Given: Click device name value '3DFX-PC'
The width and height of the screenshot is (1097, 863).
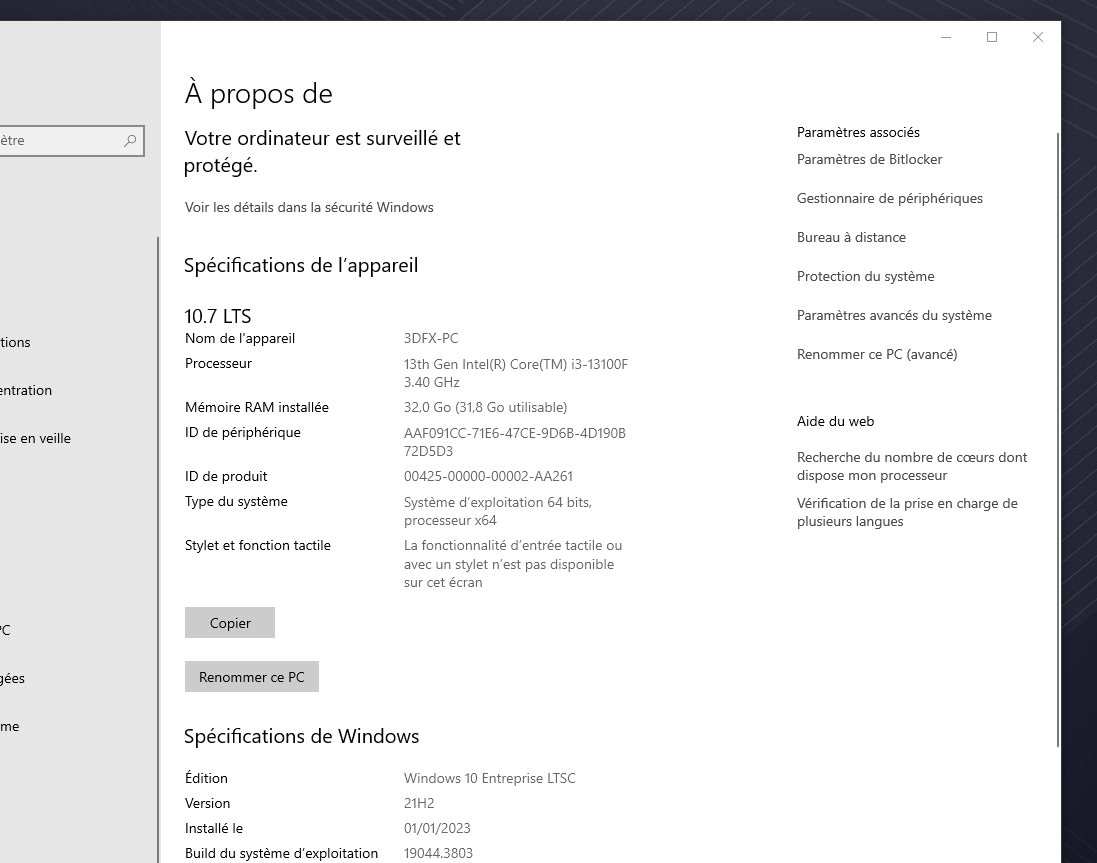Looking at the screenshot, I should click(x=431, y=338).
